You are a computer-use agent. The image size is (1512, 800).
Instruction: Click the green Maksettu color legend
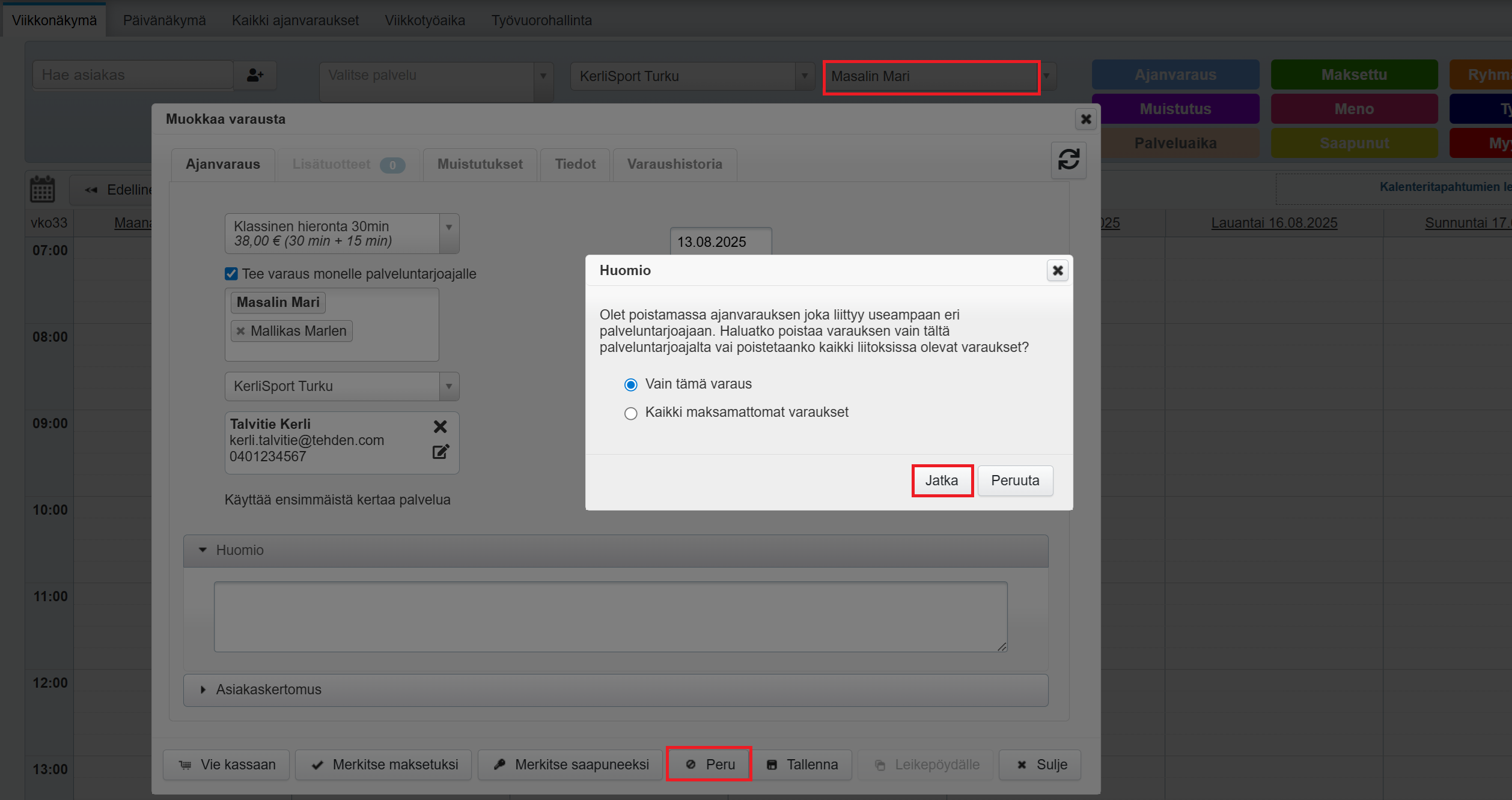1354,75
